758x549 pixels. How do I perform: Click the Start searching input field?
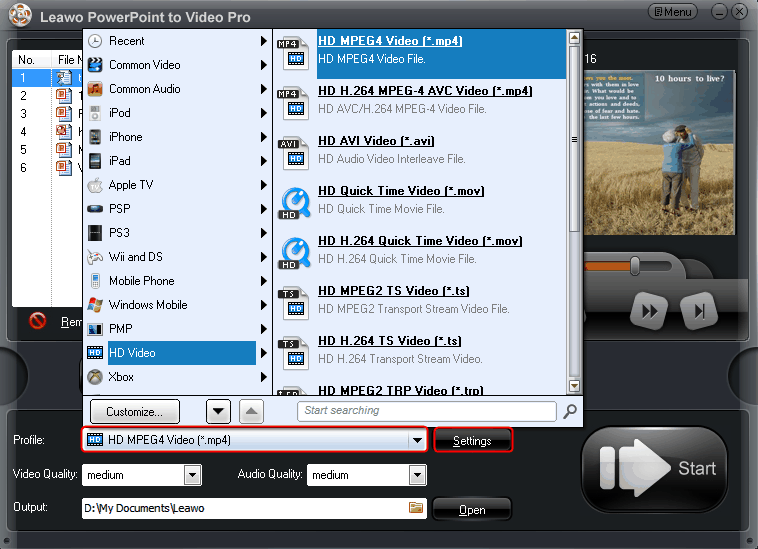pos(427,411)
